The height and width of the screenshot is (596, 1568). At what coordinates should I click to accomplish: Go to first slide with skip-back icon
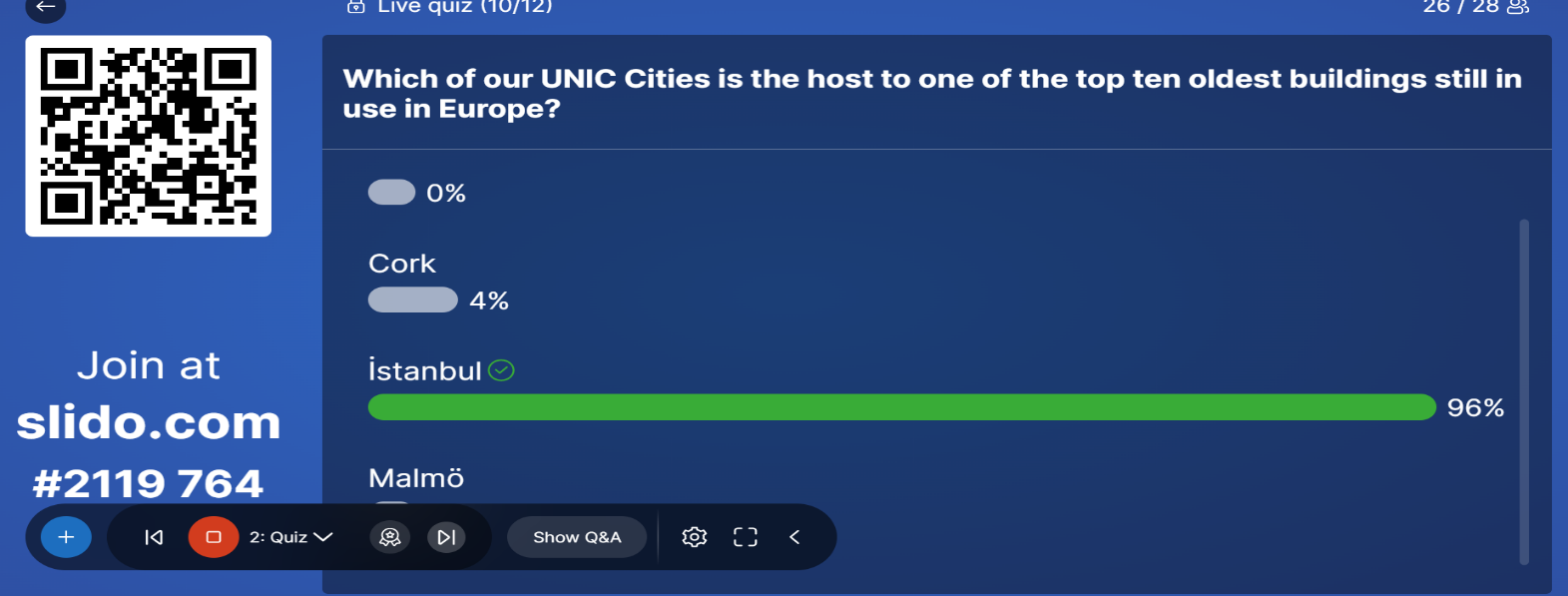[154, 537]
